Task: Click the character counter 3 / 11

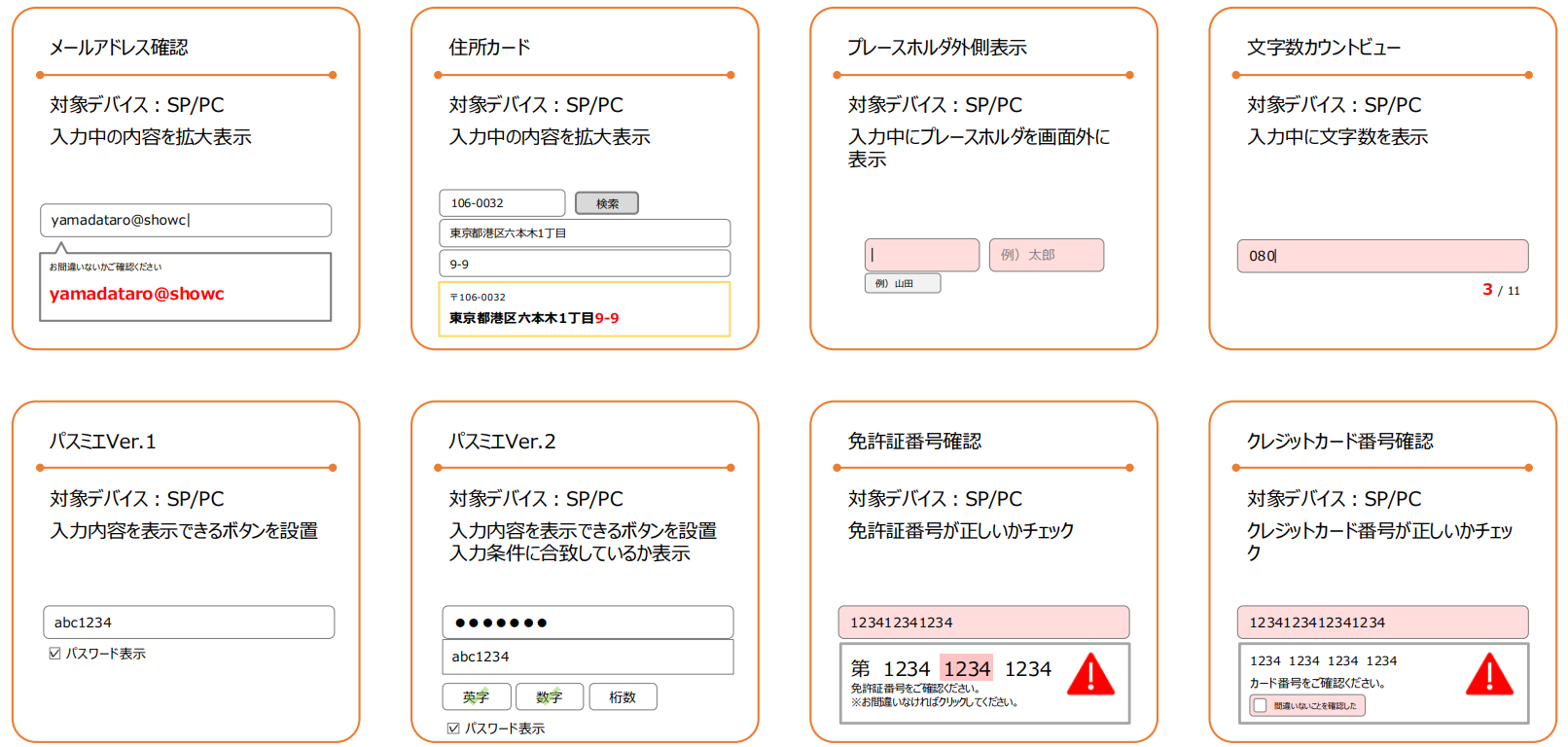Action: (1501, 290)
